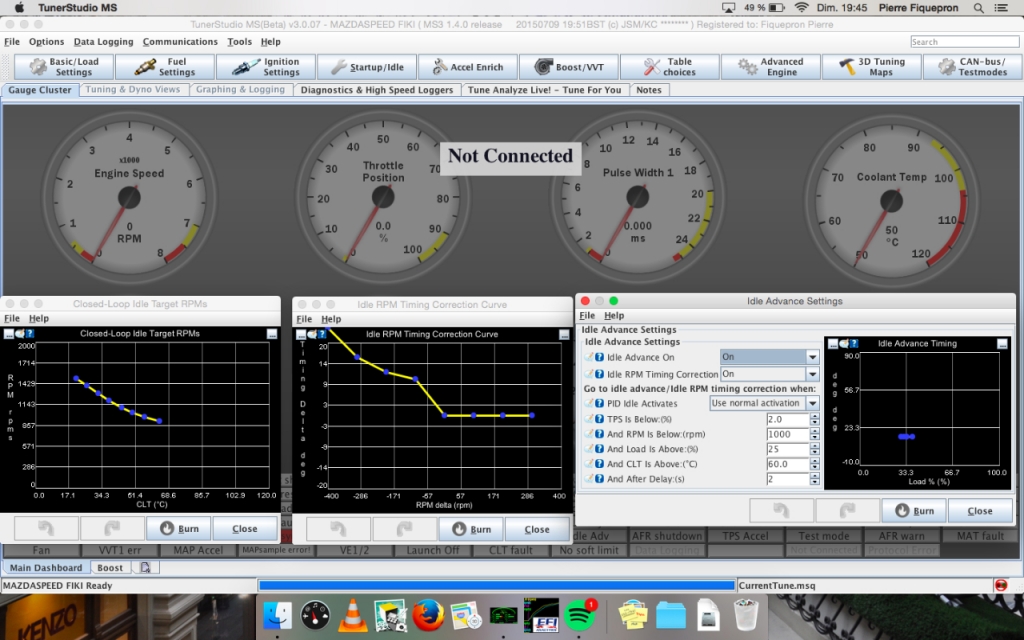
Task: Open Communications menu
Action: (x=180, y=42)
